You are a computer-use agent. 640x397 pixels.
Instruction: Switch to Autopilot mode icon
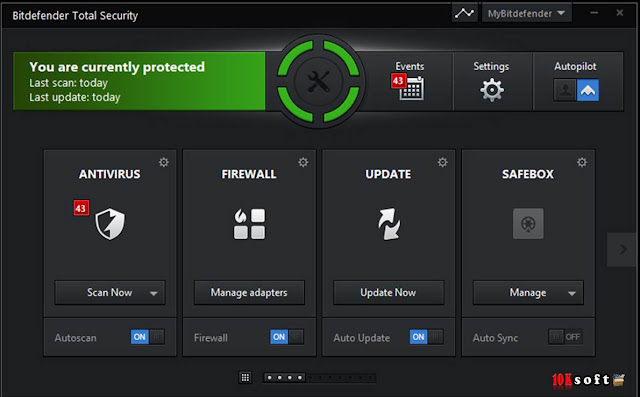pos(588,90)
